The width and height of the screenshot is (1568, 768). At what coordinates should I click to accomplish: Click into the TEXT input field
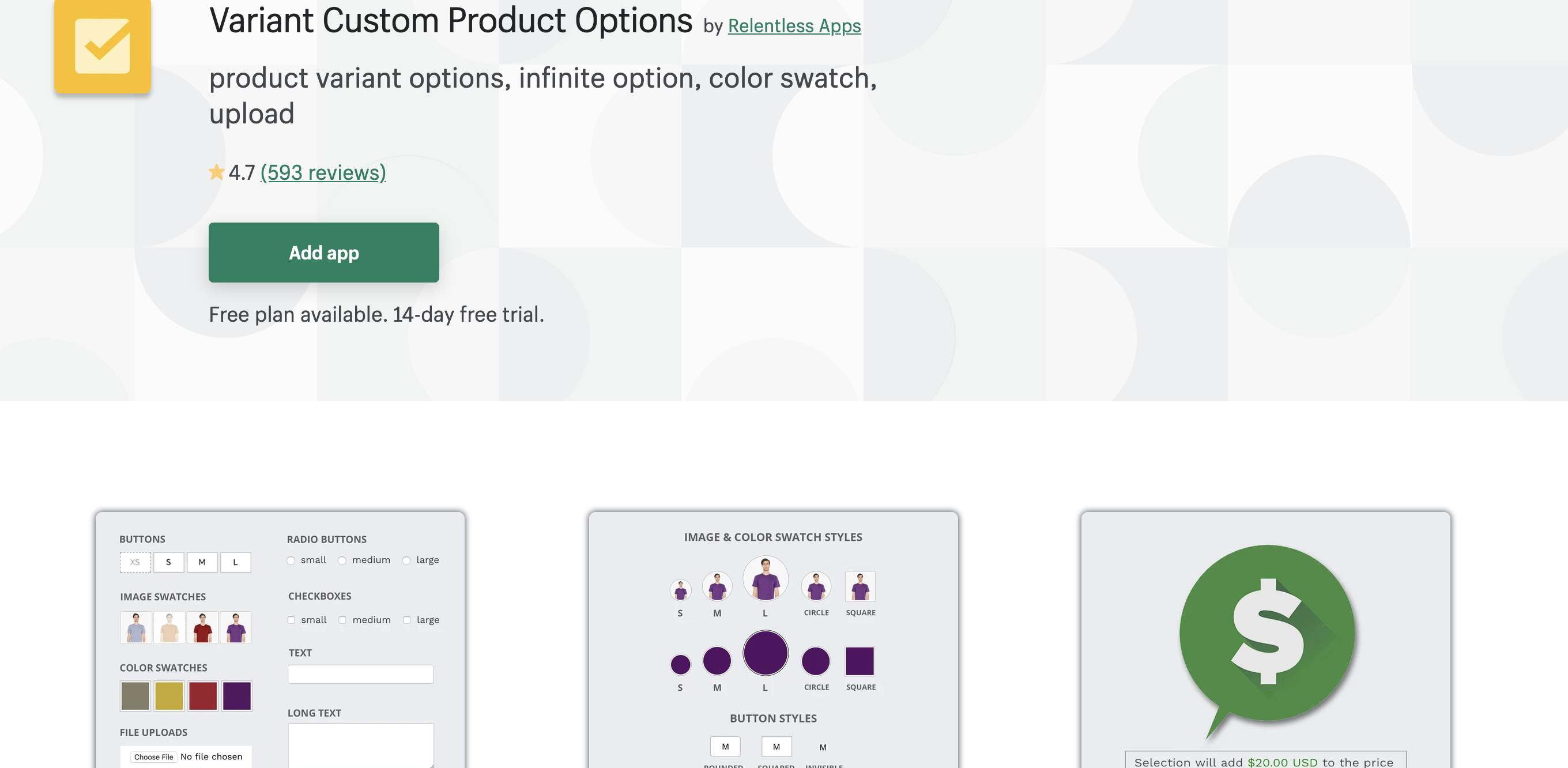point(360,673)
